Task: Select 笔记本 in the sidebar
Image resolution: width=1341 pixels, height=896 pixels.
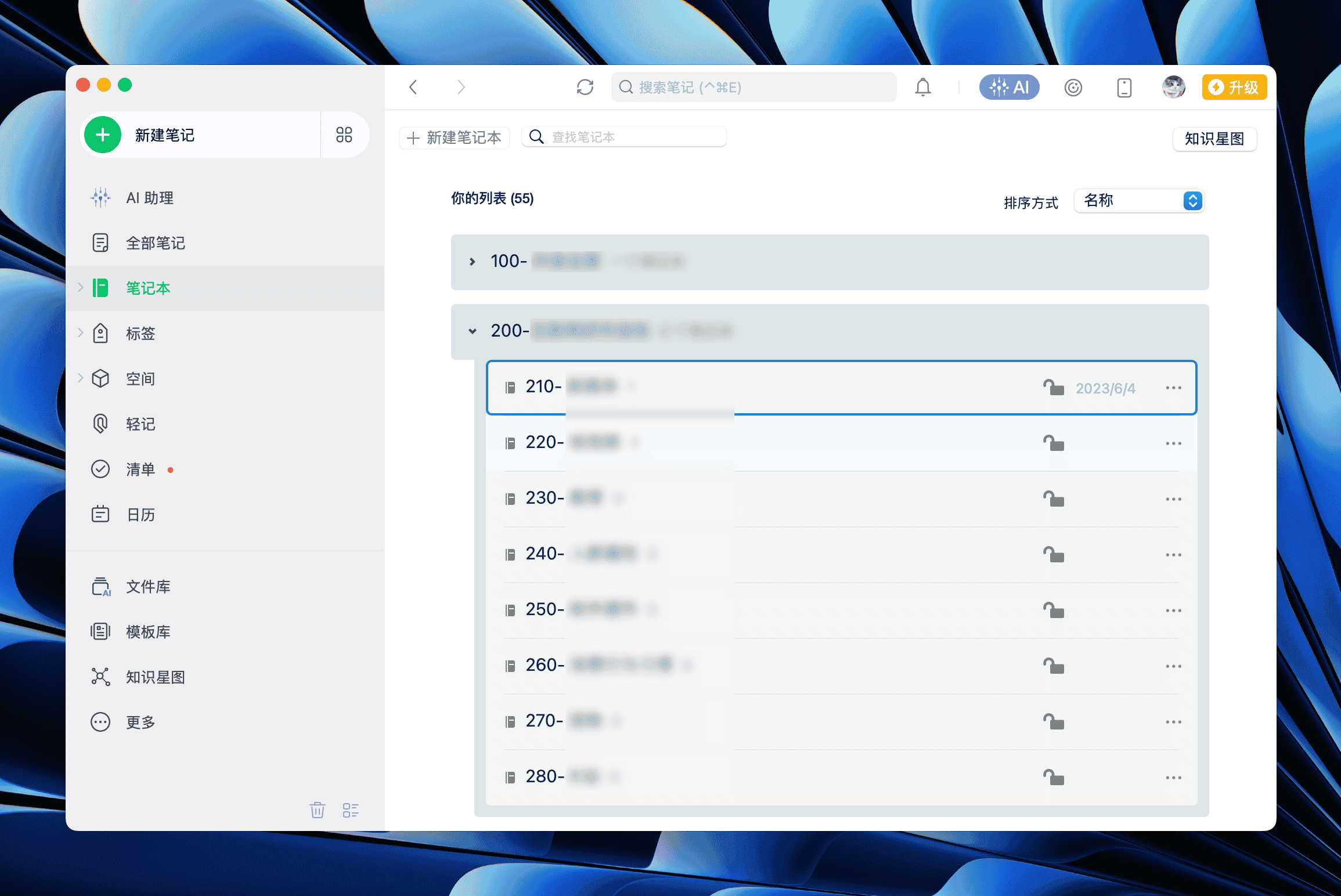Action: [x=225, y=288]
